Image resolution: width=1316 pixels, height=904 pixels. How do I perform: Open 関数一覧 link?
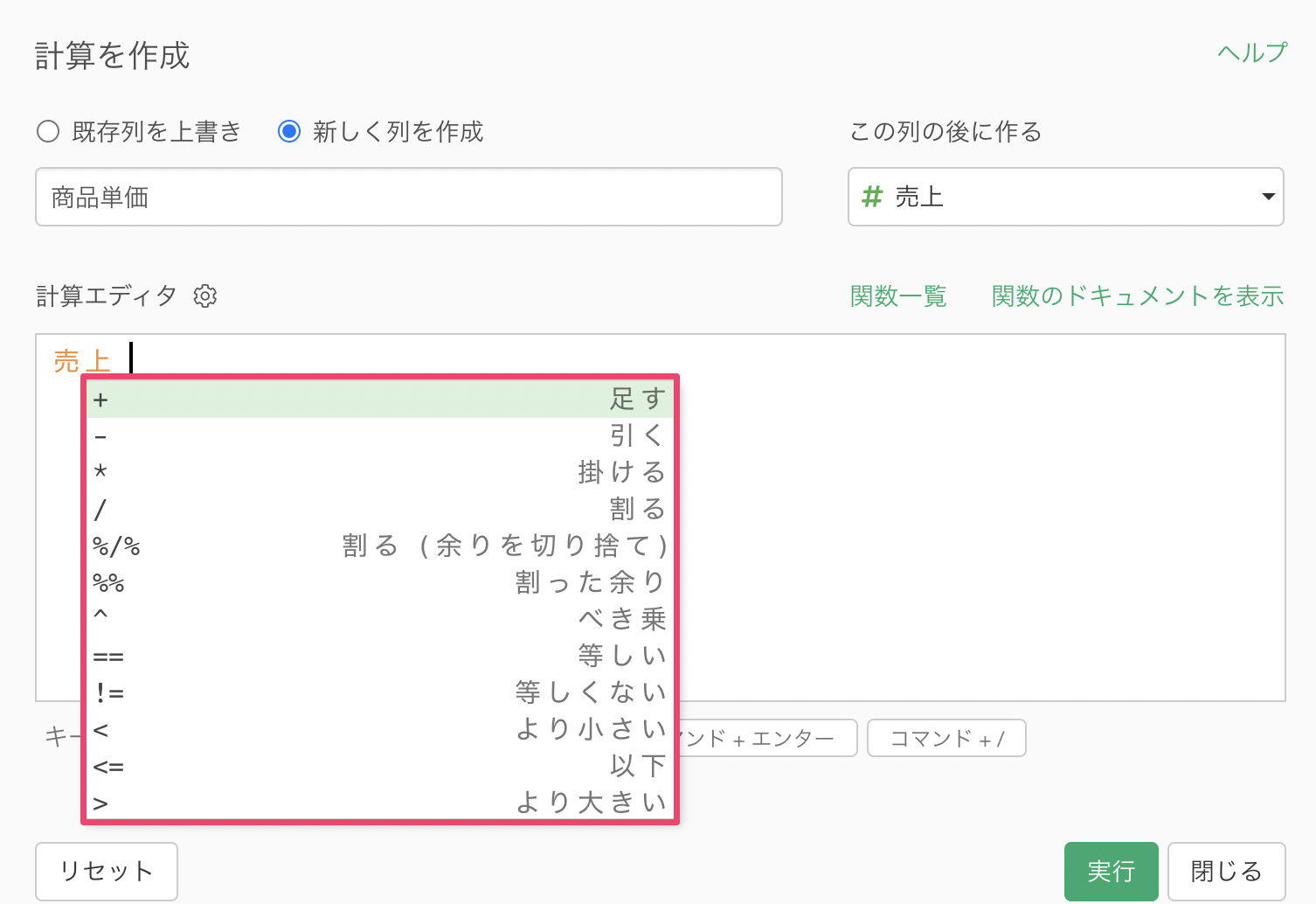(x=898, y=296)
